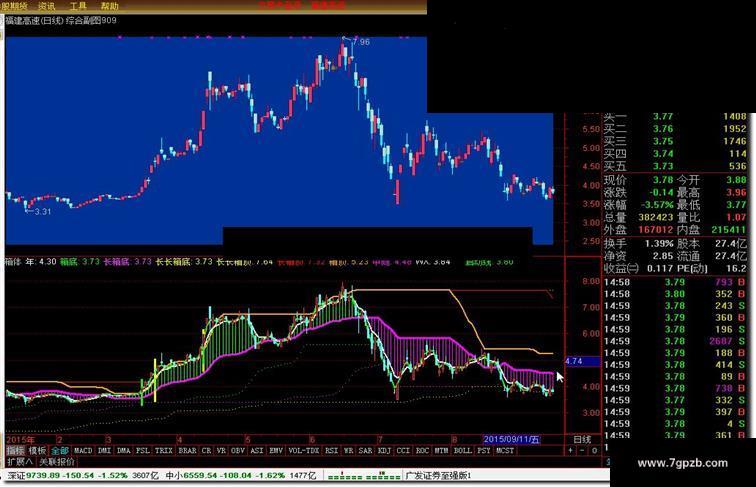Select the TRIX indicator tab
The height and width of the screenshot is (487, 756).
tap(163, 451)
